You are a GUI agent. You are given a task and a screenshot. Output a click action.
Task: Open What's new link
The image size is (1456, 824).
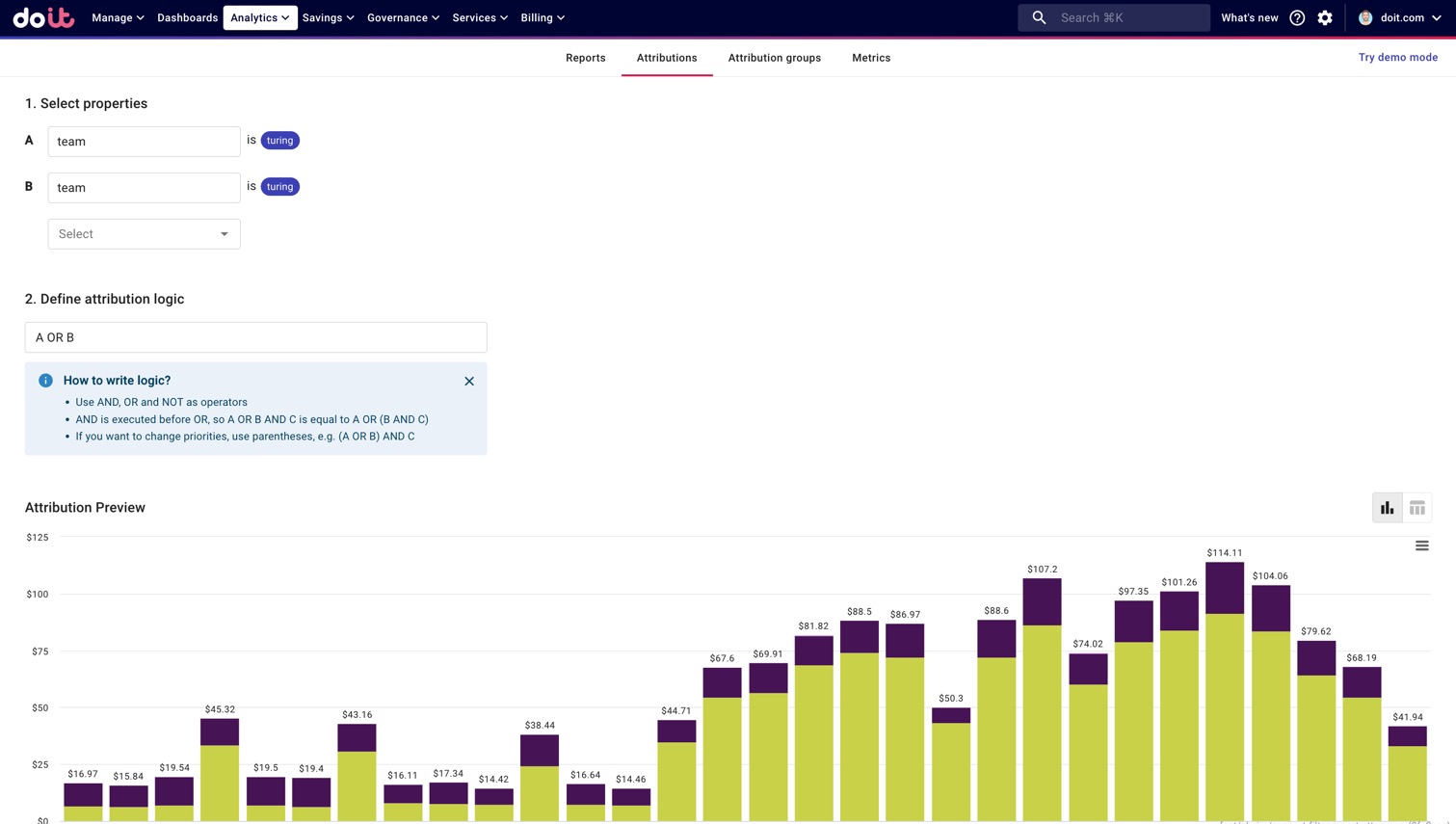click(1249, 17)
